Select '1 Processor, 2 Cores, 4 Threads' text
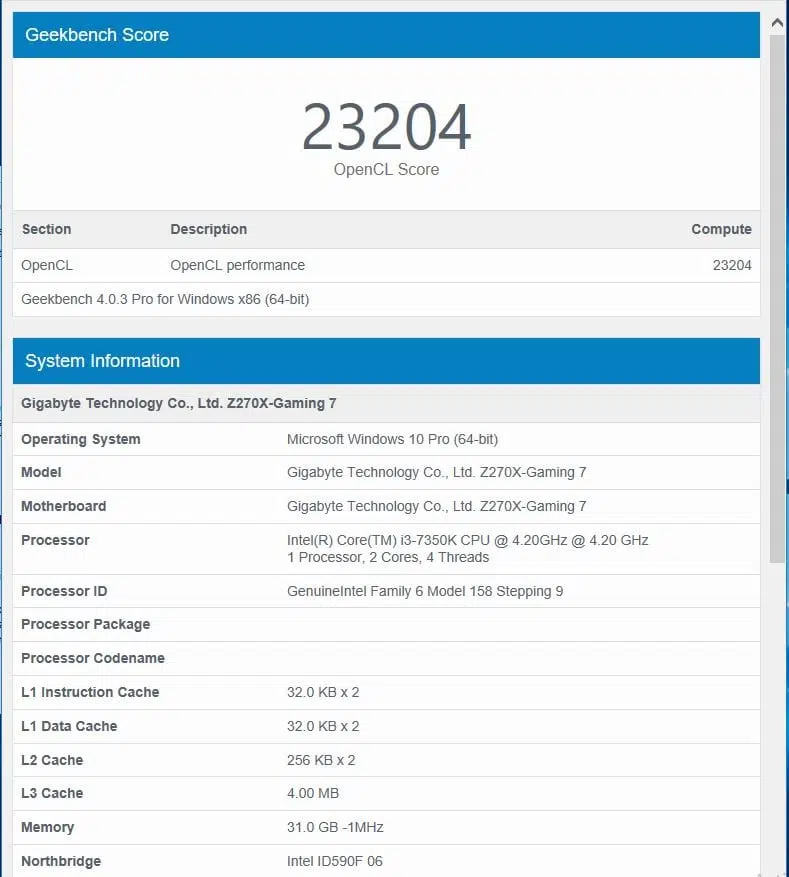This screenshot has height=877, width=789. coord(388,557)
